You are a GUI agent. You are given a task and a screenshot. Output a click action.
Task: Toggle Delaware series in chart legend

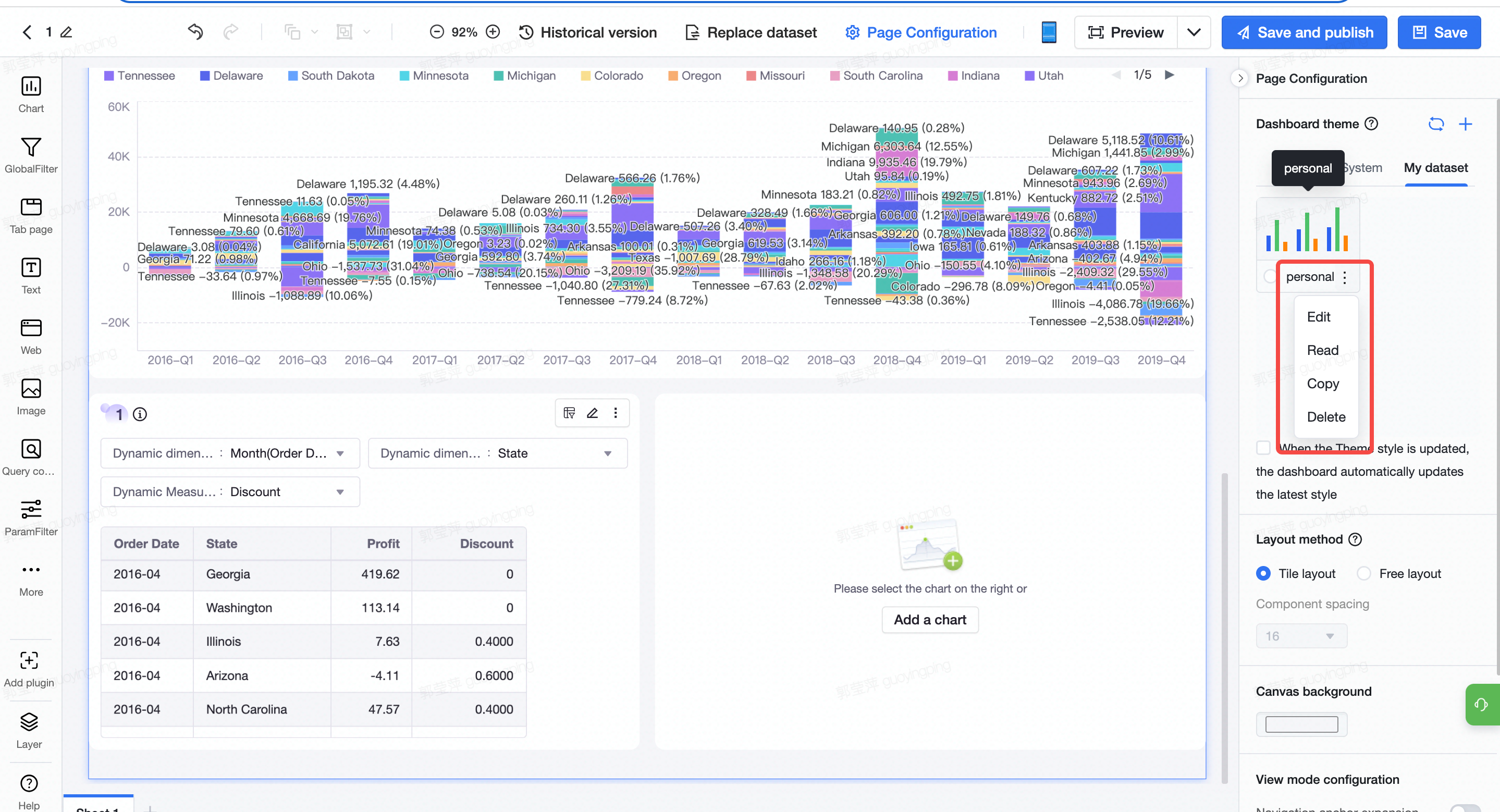pos(231,76)
